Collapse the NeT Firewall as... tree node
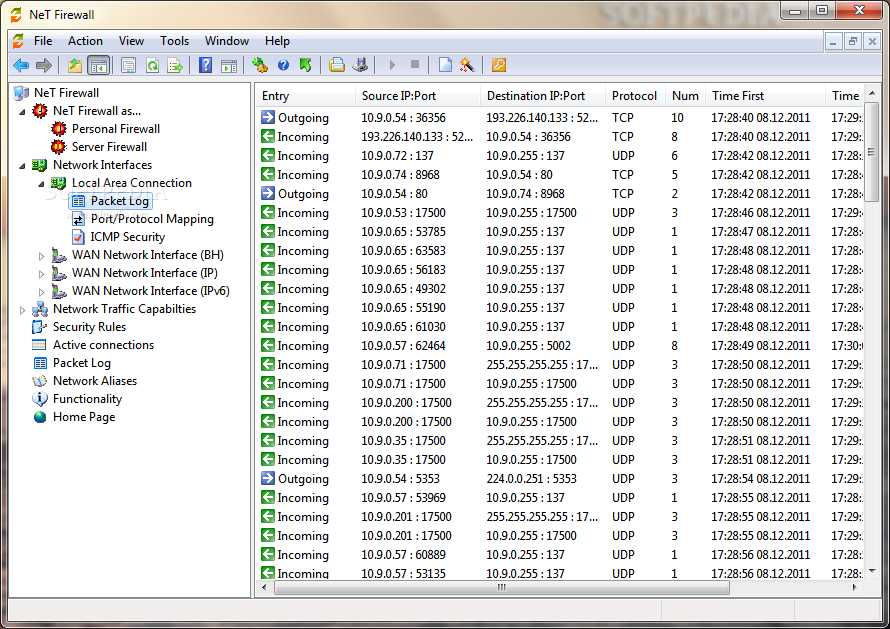890x629 pixels. click(x=22, y=112)
